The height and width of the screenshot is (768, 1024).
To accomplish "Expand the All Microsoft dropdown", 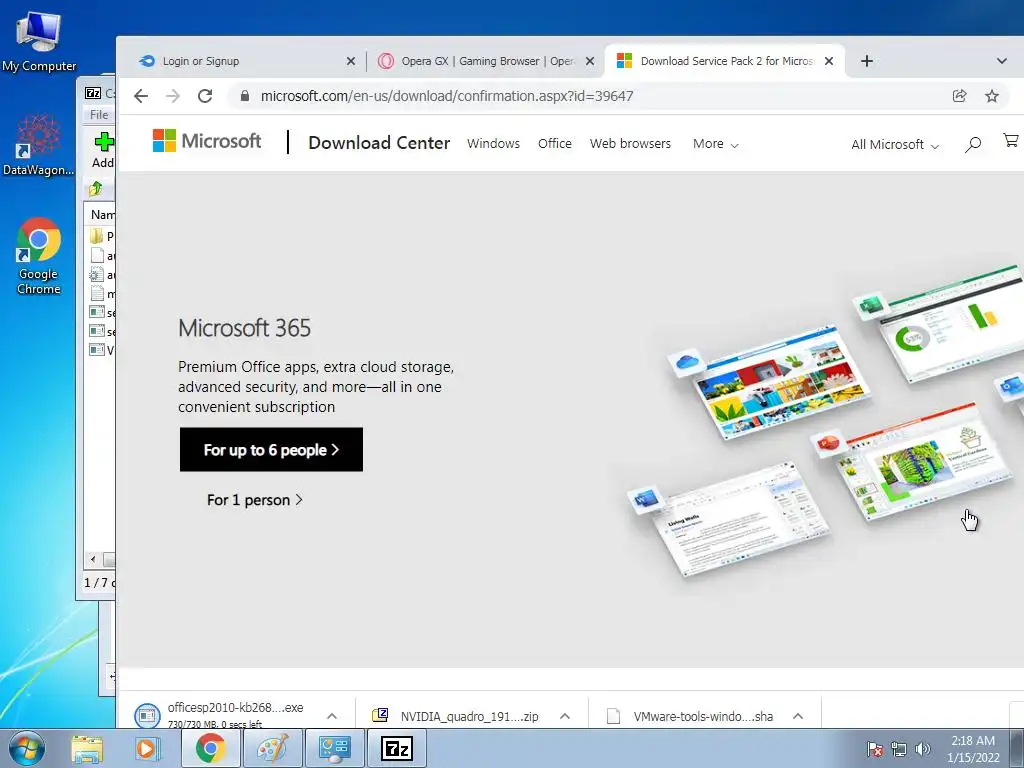I will [x=895, y=144].
